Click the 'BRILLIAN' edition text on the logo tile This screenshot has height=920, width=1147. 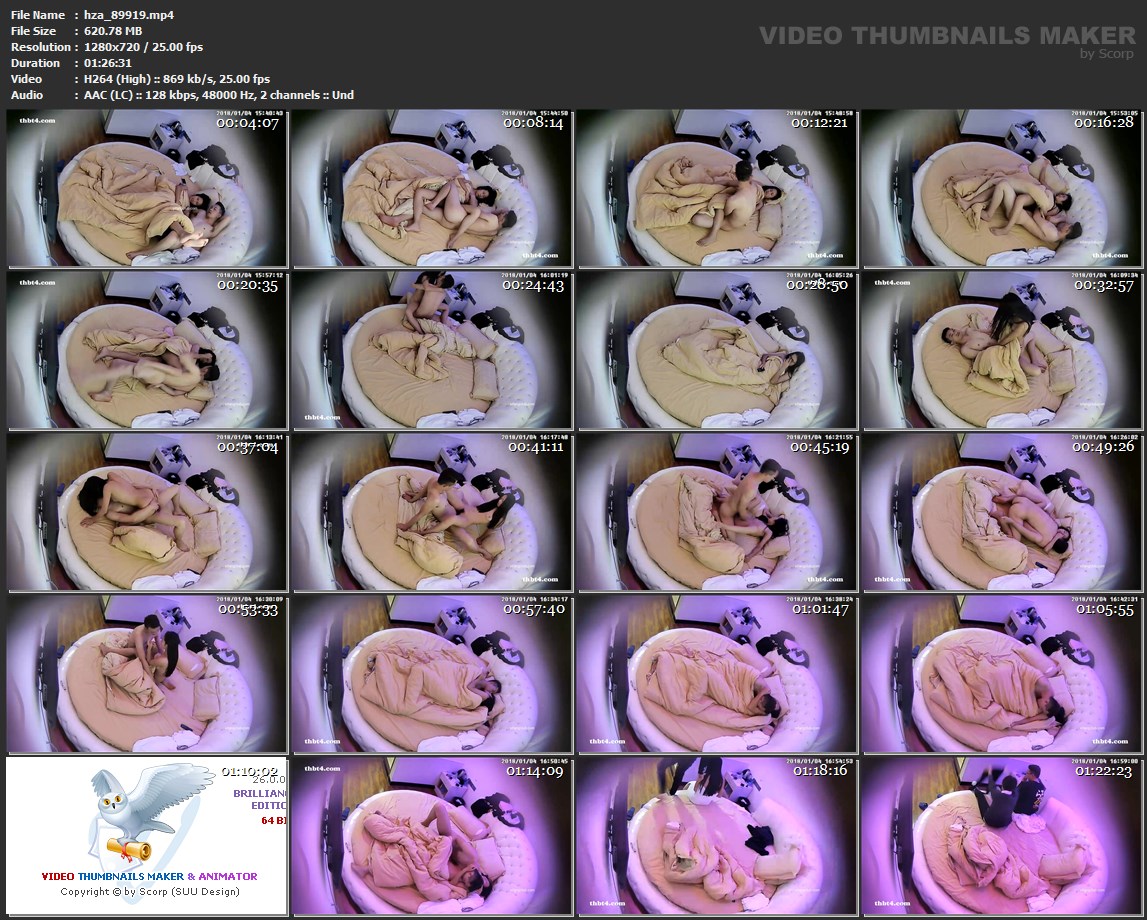coord(260,793)
